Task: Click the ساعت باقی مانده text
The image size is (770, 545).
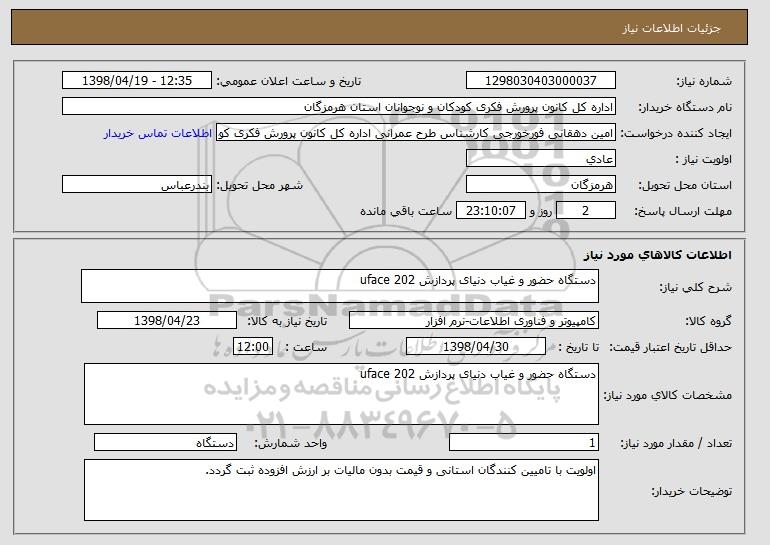Action: (x=406, y=211)
